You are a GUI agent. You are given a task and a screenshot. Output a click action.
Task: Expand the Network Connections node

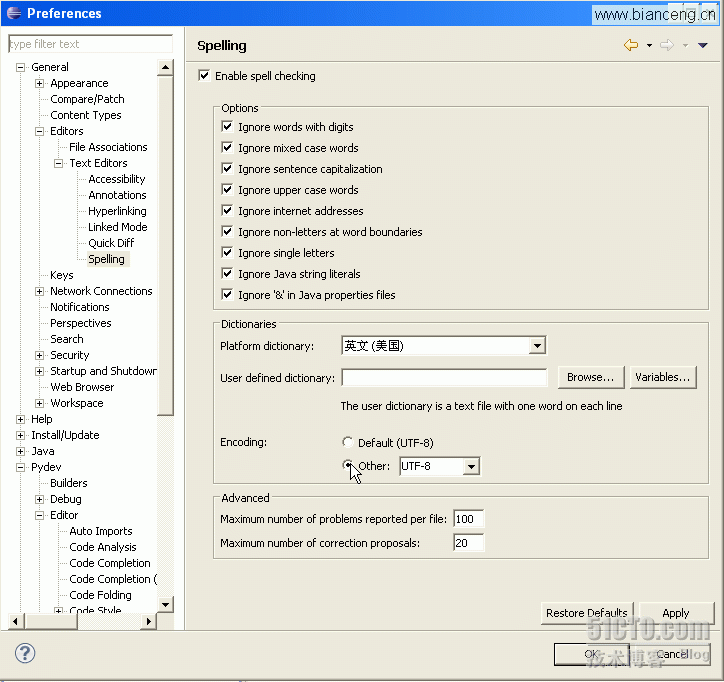click(x=39, y=291)
